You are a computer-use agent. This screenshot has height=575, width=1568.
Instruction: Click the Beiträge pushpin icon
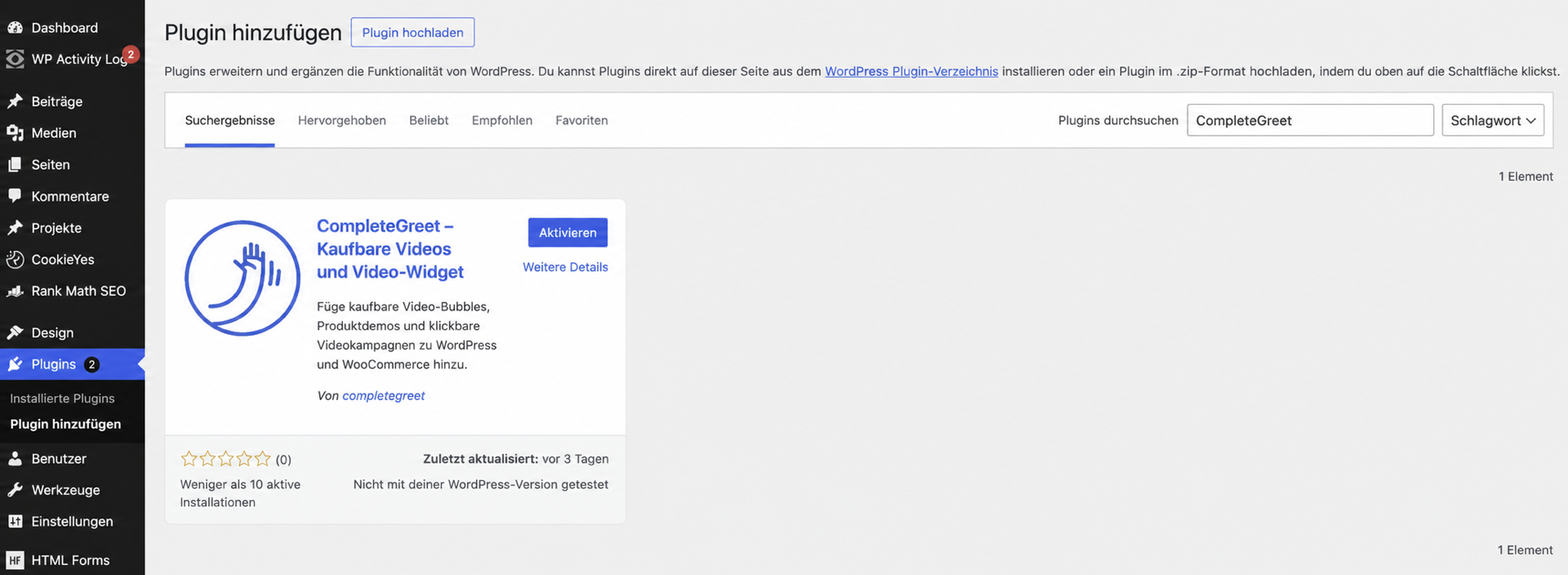pyautogui.click(x=15, y=101)
